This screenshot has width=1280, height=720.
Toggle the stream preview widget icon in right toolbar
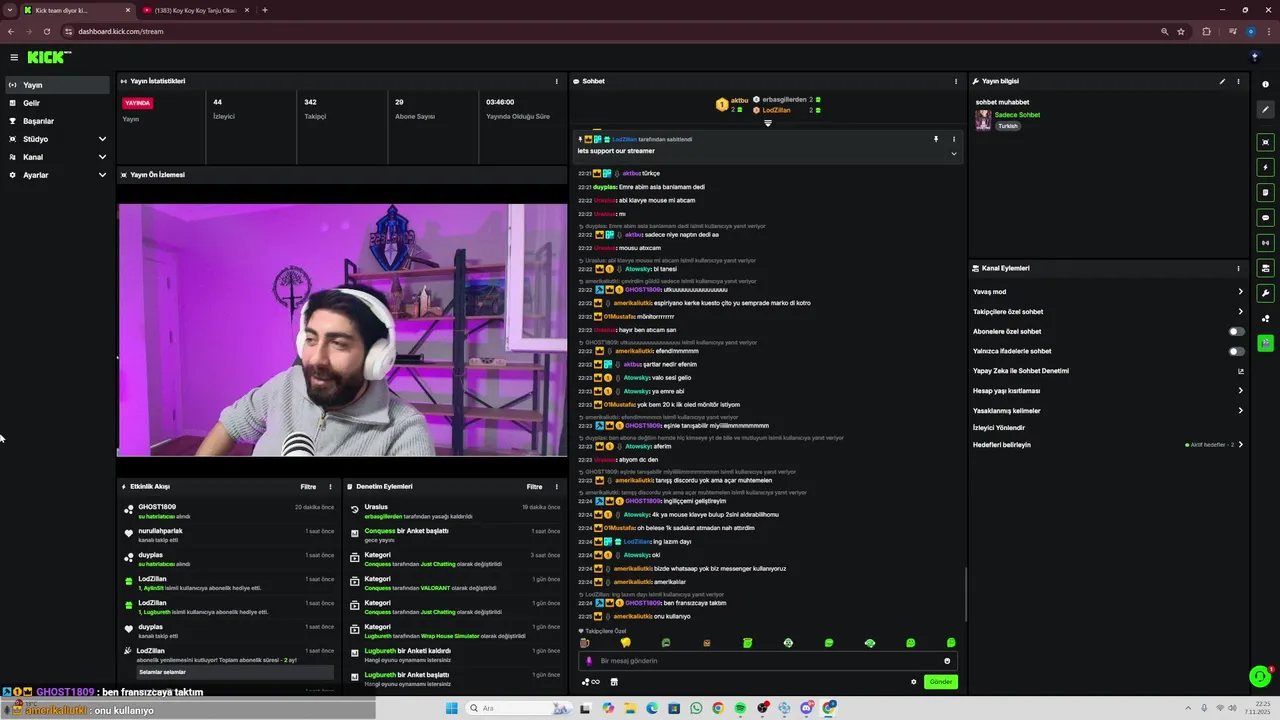tap(1266, 142)
